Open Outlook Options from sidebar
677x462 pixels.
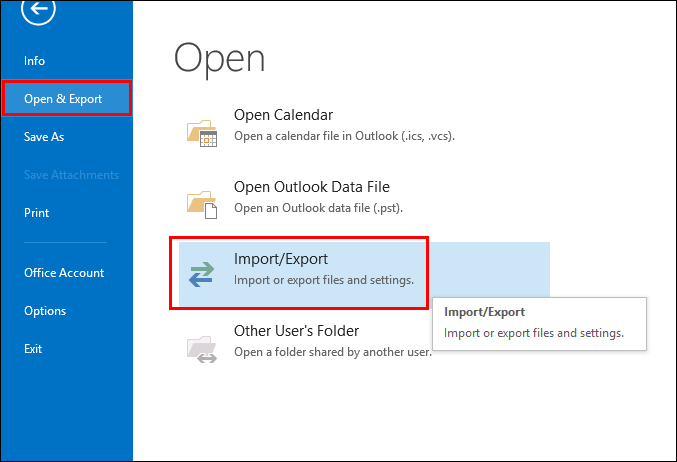point(45,311)
